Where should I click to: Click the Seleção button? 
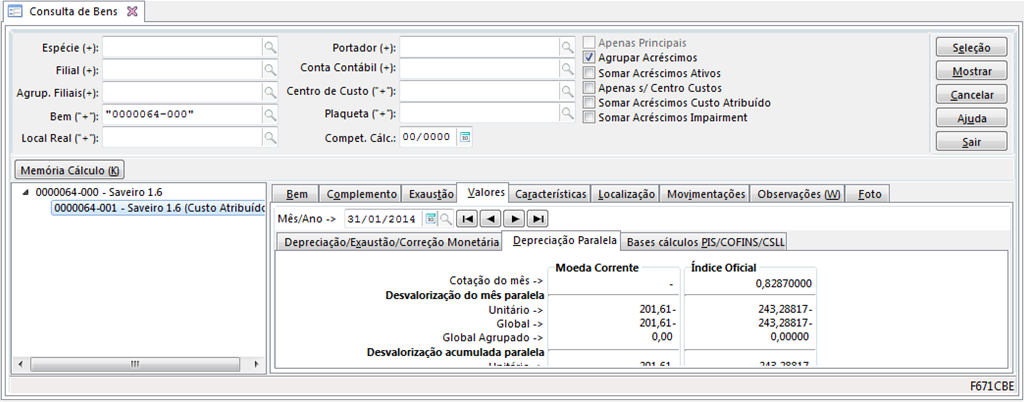coord(971,48)
